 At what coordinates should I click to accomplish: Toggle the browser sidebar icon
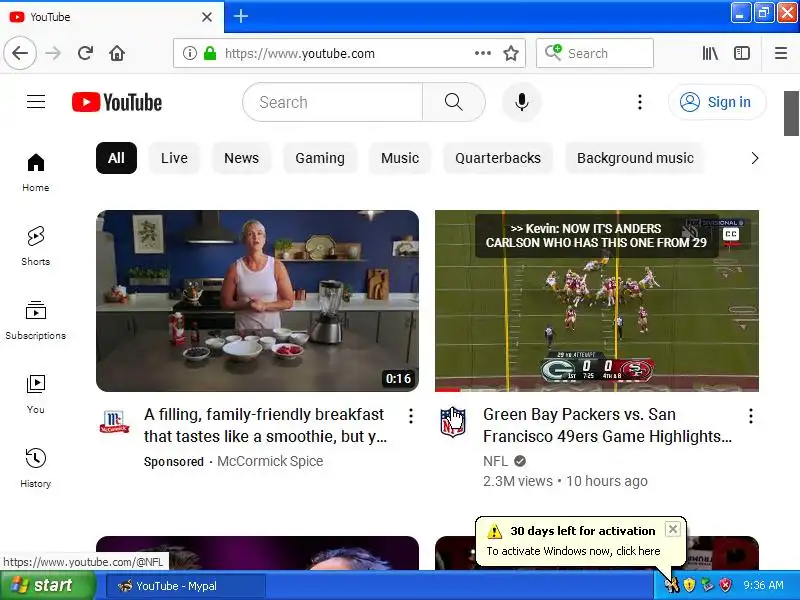point(741,53)
